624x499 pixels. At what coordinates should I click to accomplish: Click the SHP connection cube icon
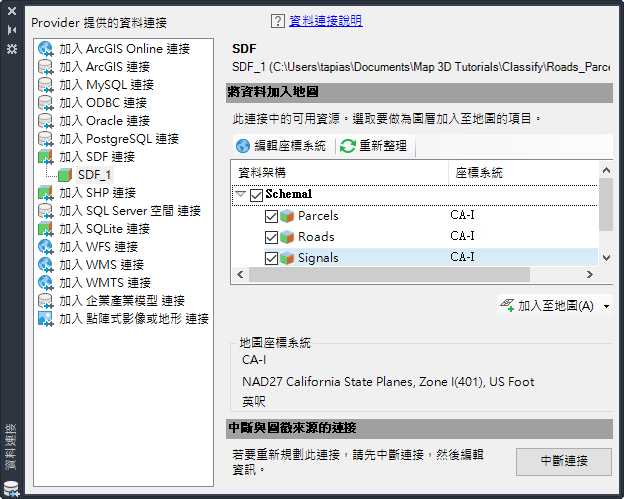45,193
